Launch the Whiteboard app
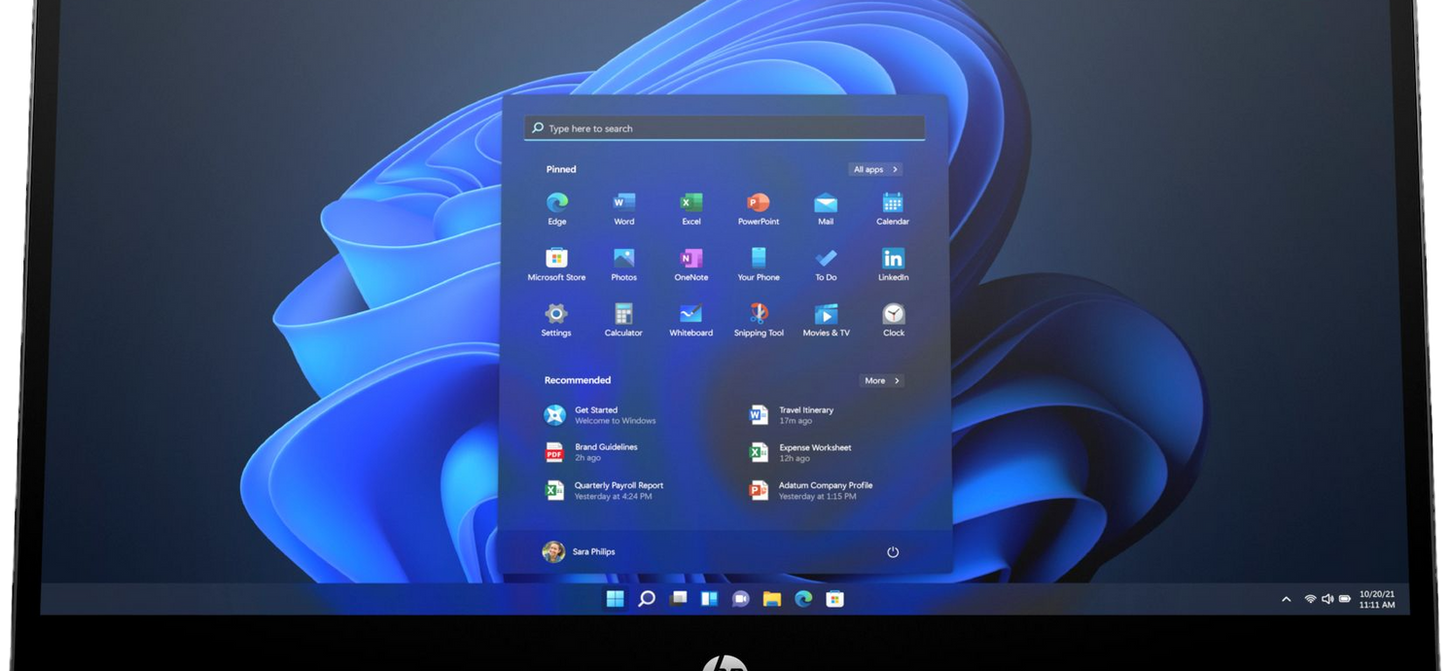Viewport: 1450px width, 671px height. 691,321
